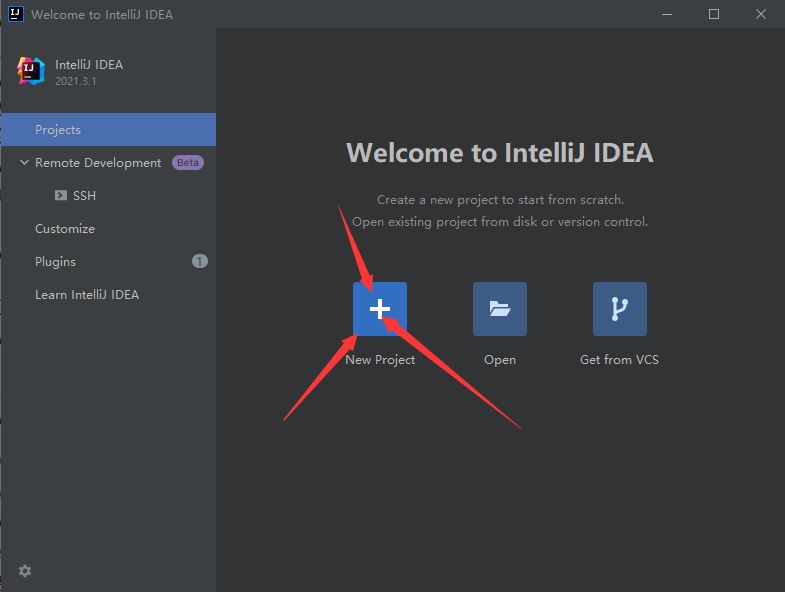Click the Beta badge

[188, 163]
